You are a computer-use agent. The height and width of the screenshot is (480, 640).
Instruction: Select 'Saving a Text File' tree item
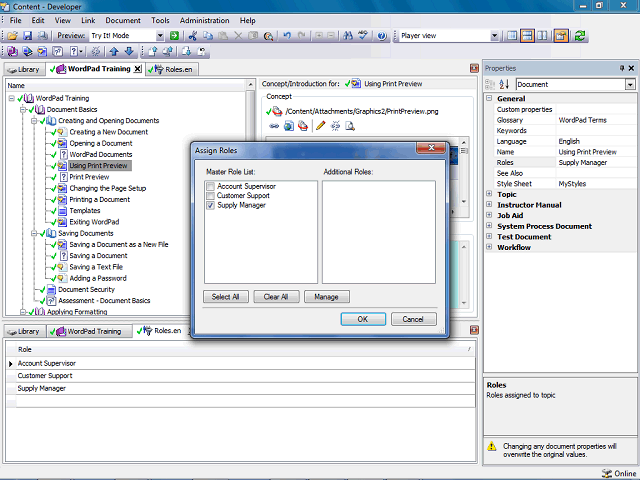(x=96, y=267)
